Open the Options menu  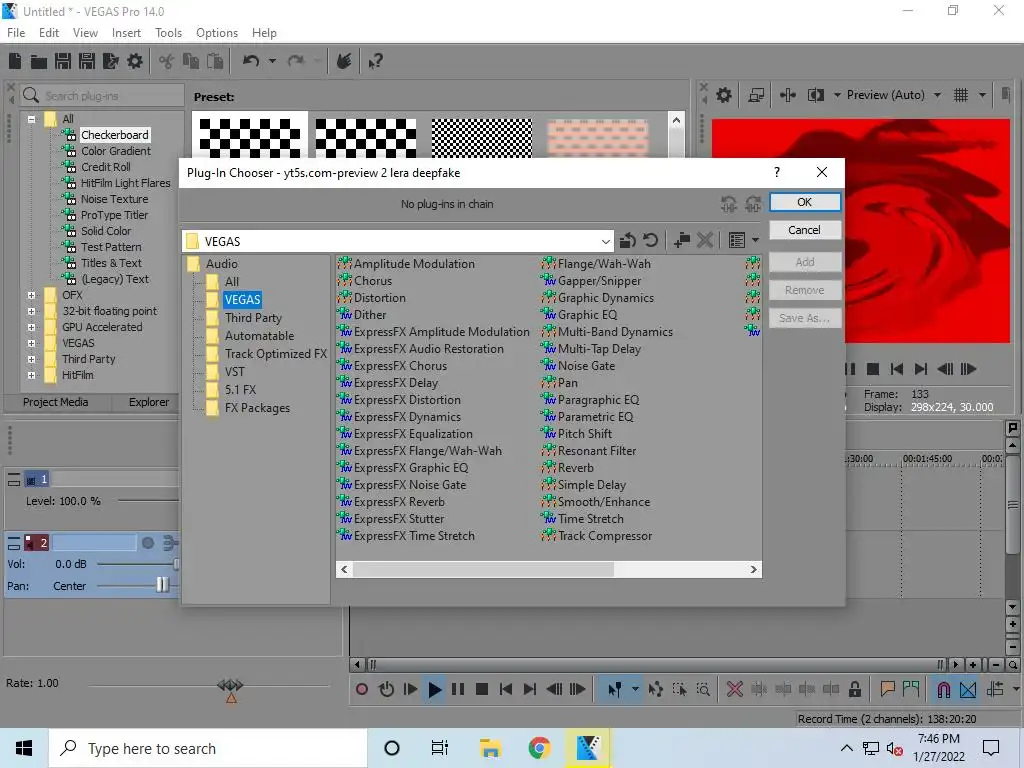[x=217, y=33]
